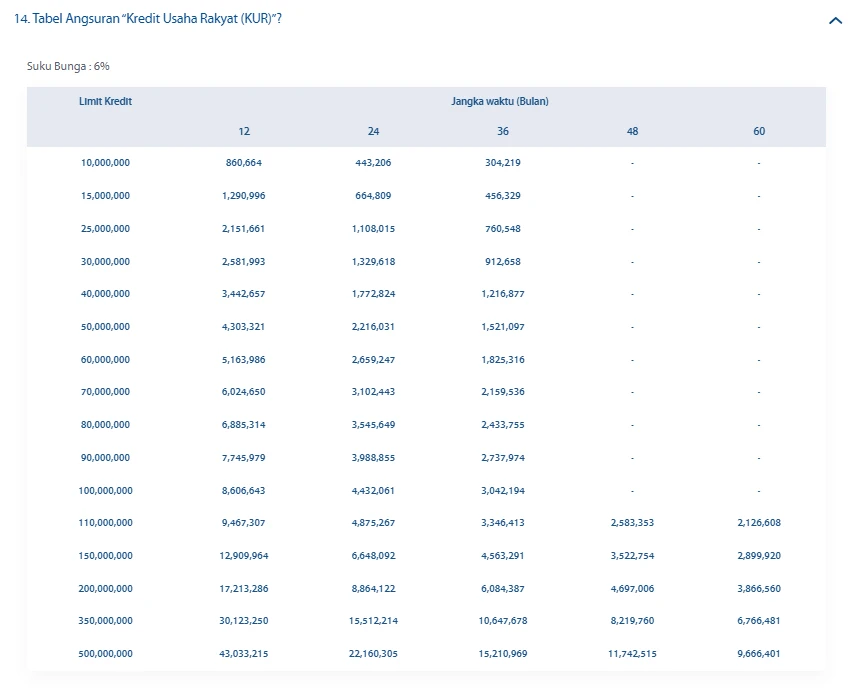This screenshot has height=691, width=854.
Task: Click the Limit Kredit column header
Action: [105, 100]
